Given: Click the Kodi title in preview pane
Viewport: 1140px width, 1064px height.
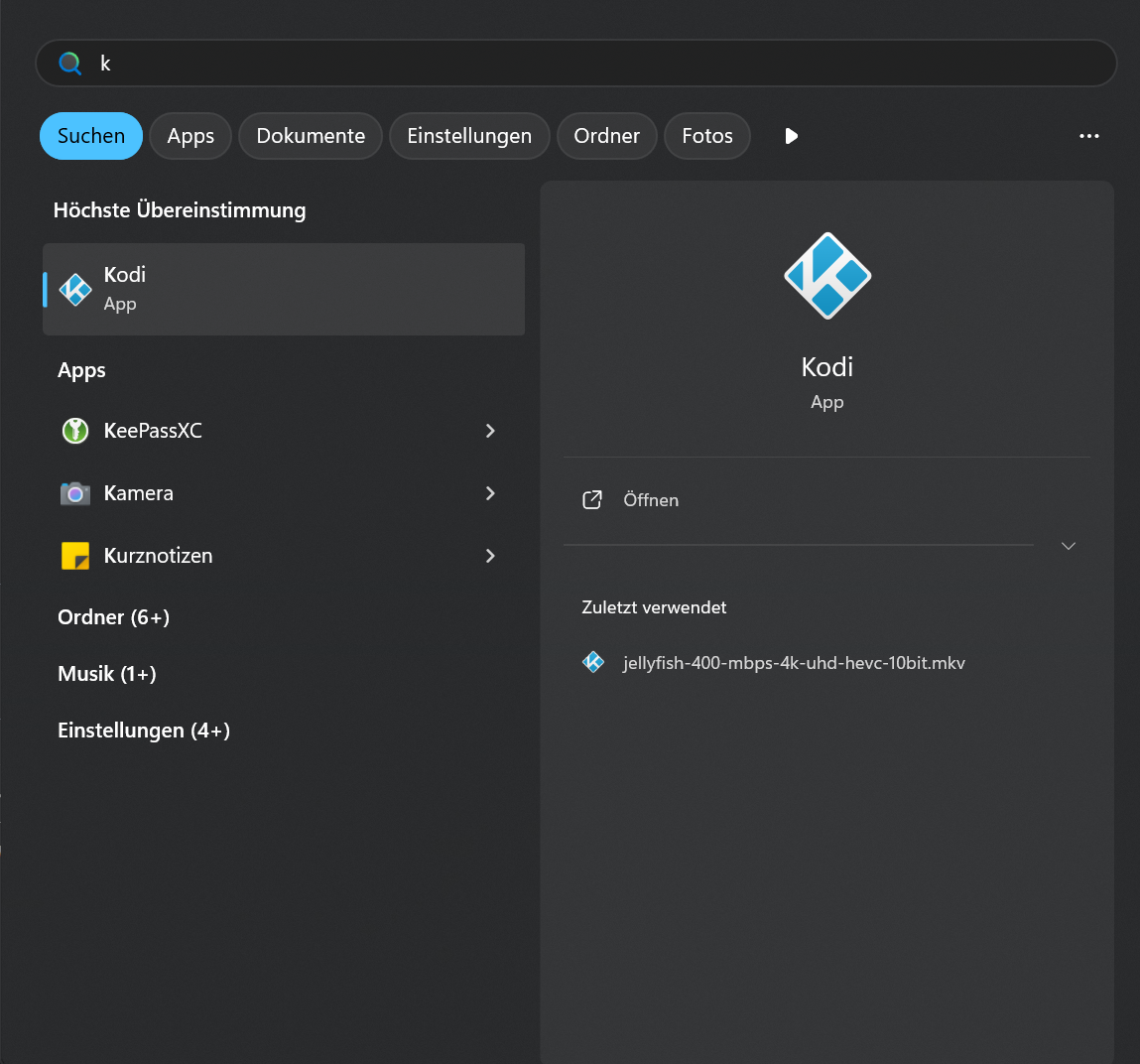Looking at the screenshot, I should pos(827,366).
